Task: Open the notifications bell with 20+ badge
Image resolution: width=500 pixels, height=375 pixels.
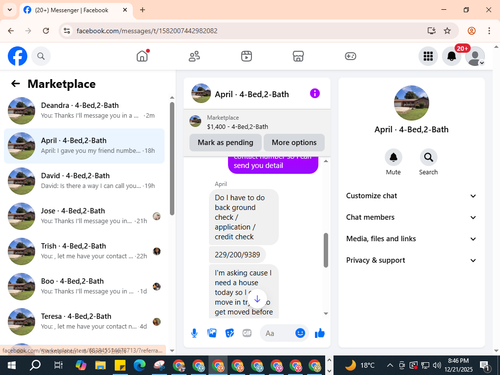Action: [x=452, y=56]
